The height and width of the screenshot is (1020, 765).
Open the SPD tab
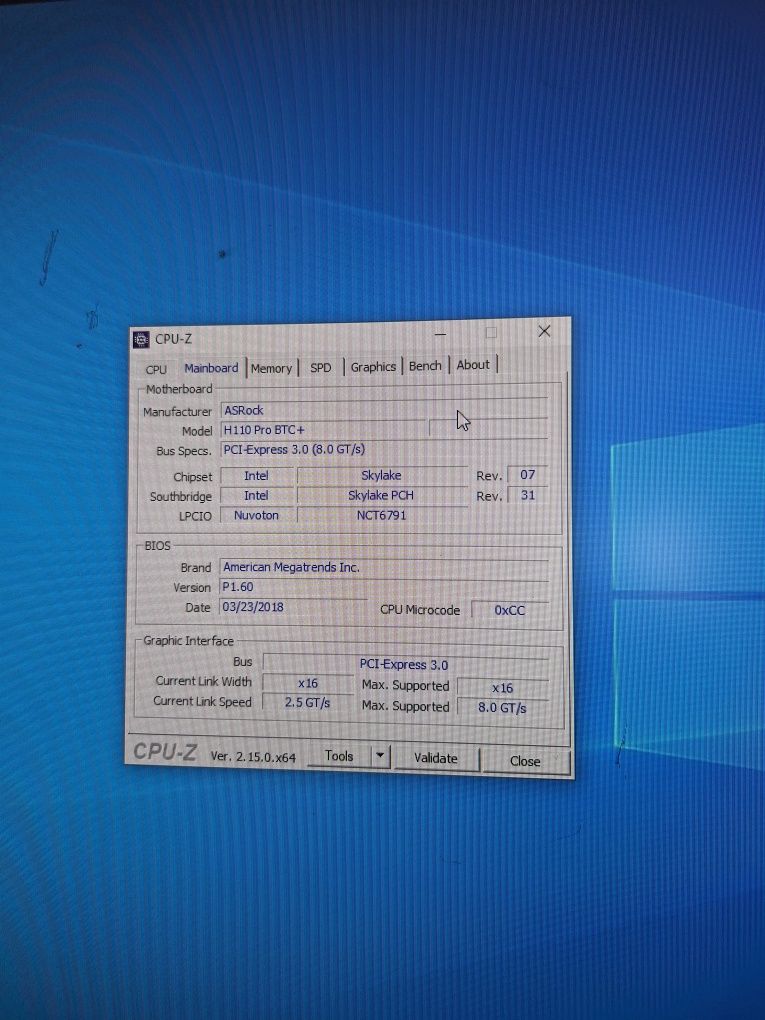[321, 368]
